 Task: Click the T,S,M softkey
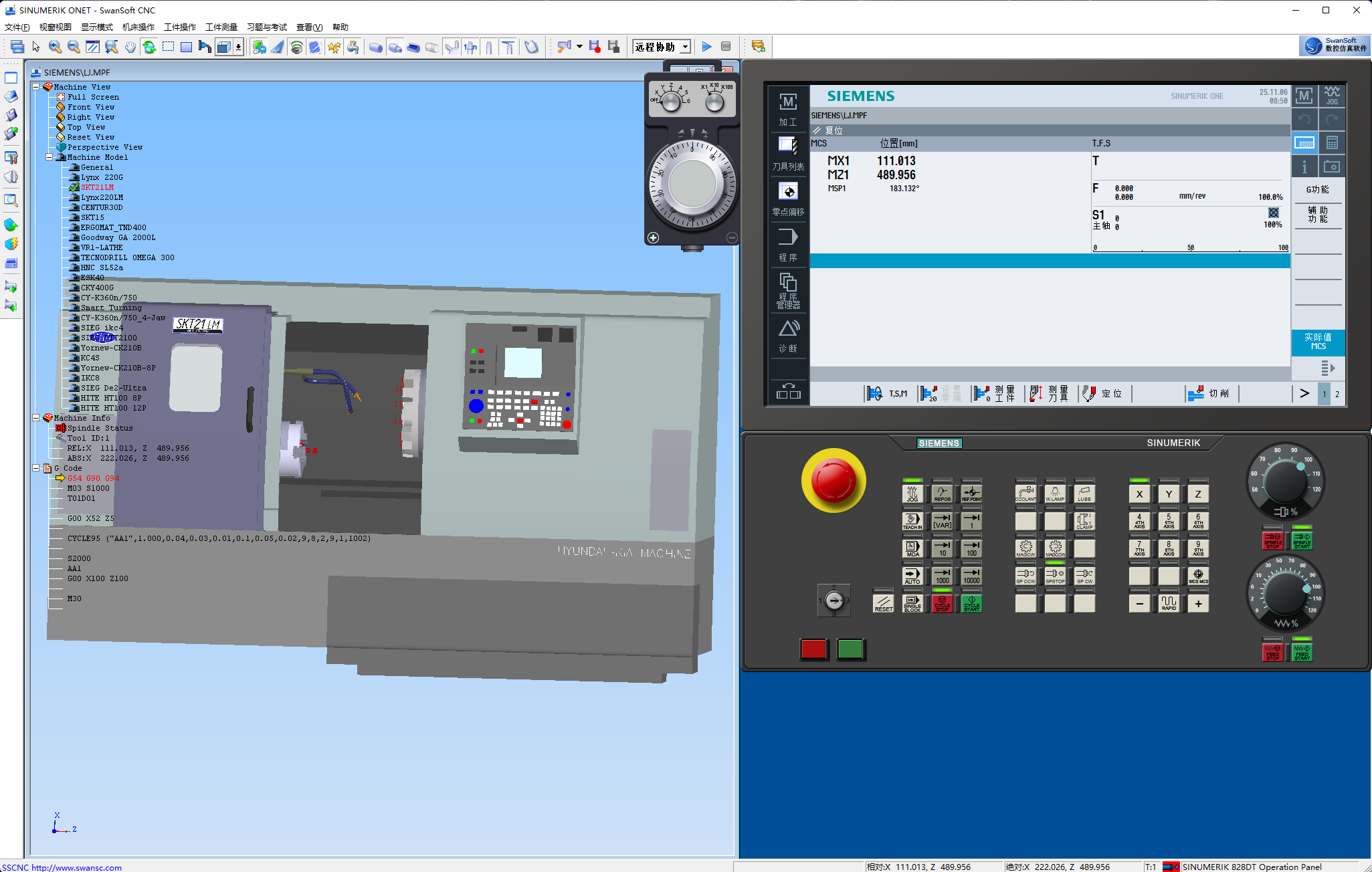(x=888, y=394)
